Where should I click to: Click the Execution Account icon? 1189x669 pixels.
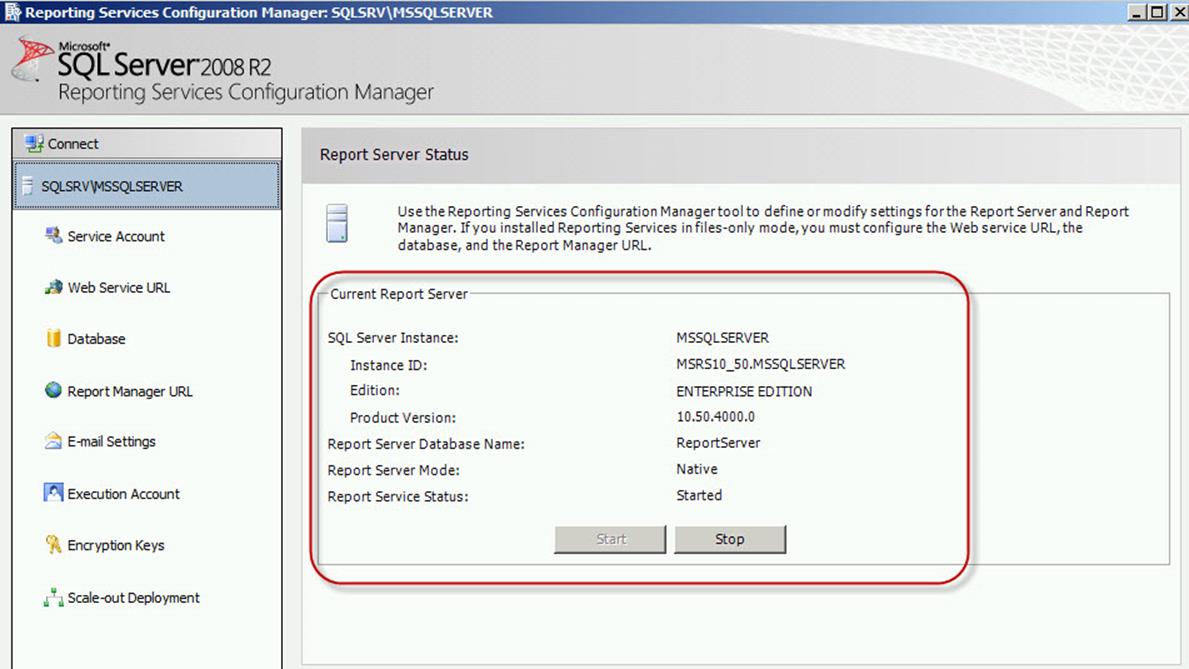(x=53, y=493)
